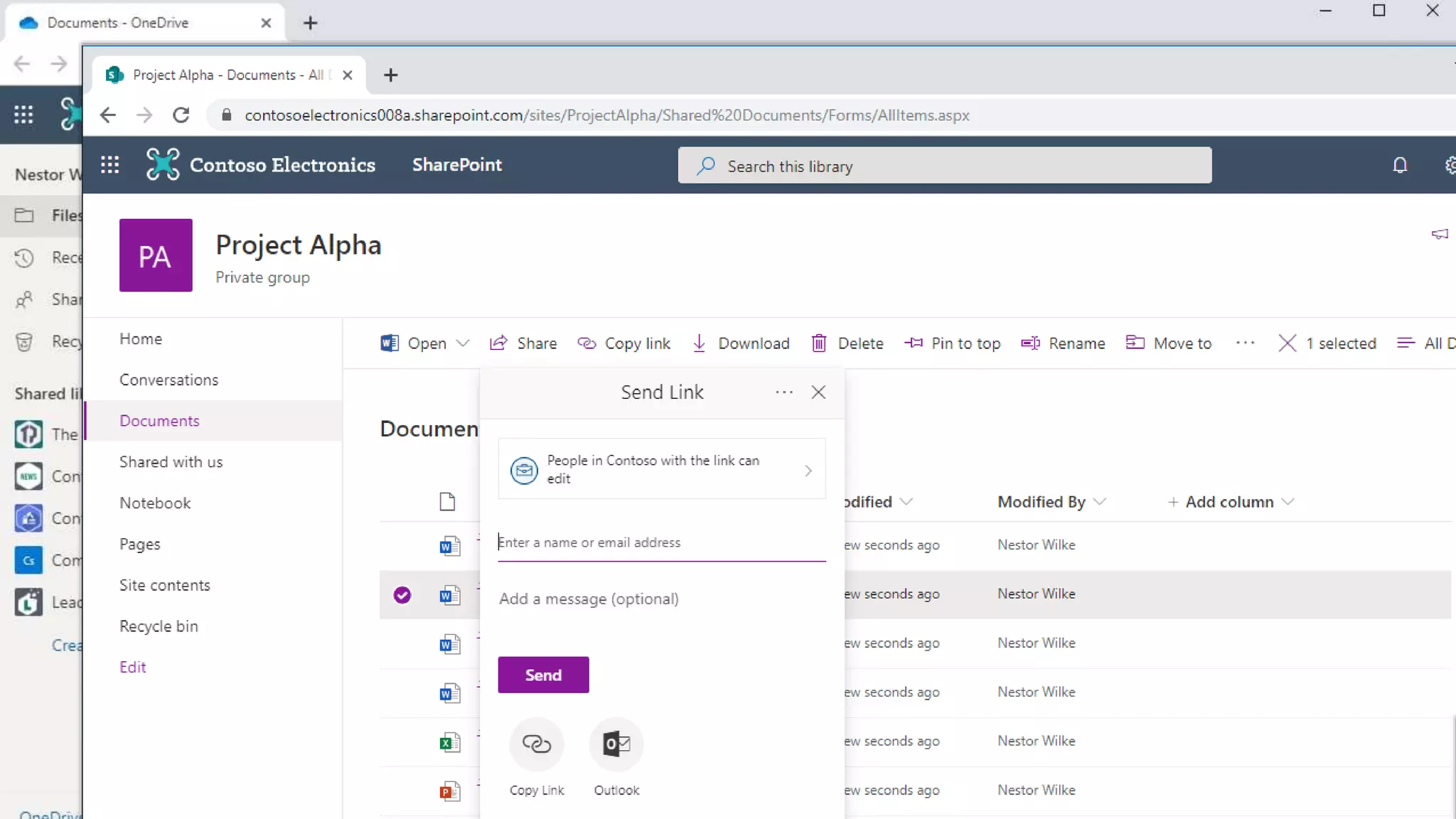Open Site contents in left navigation
The width and height of the screenshot is (1456, 819).
(164, 585)
